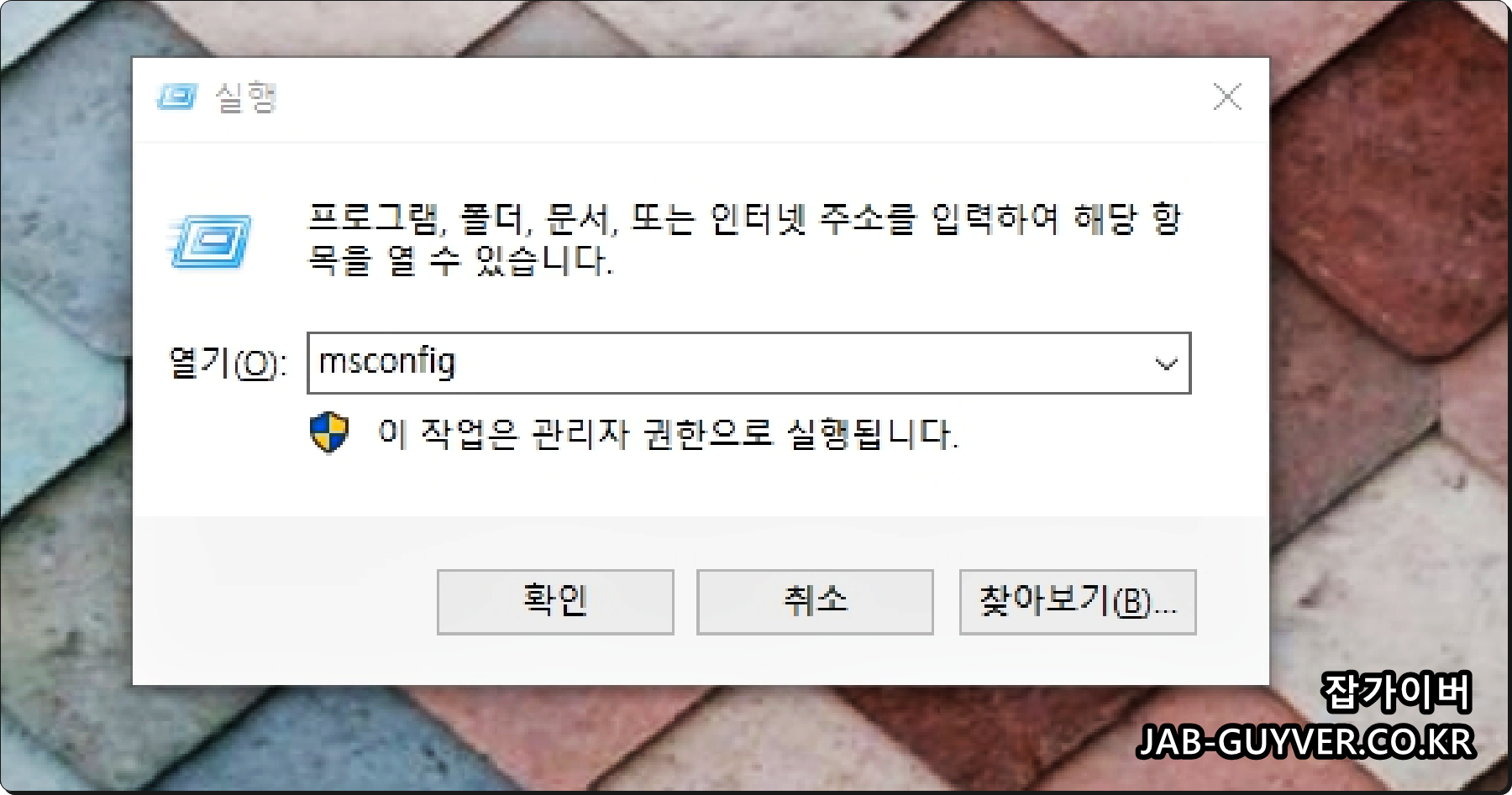Open file browser via 찾아보기(B)... button
The height and width of the screenshot is (795, 1512).
[1078, 602]
